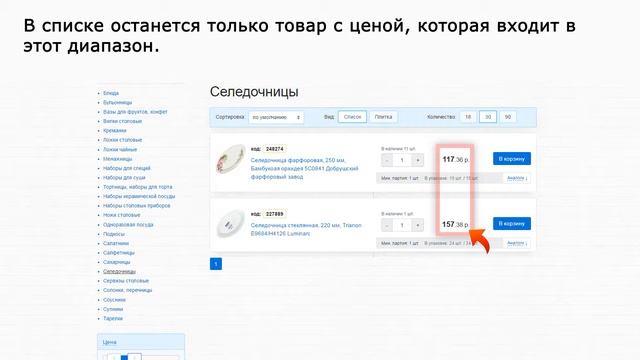Increase quantity for product 248274
Image resolution: width=640 pixels, height=360 pixels.
(x=418, y=160)
